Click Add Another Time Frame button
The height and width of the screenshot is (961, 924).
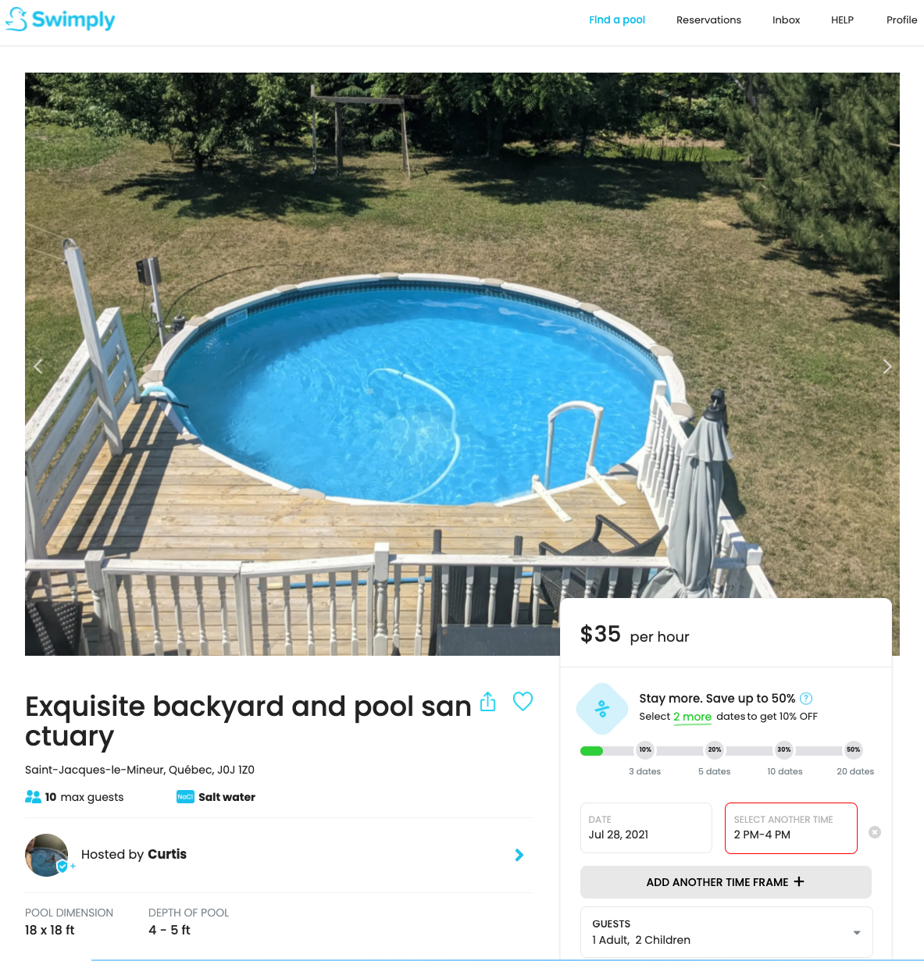coord(725,882)
